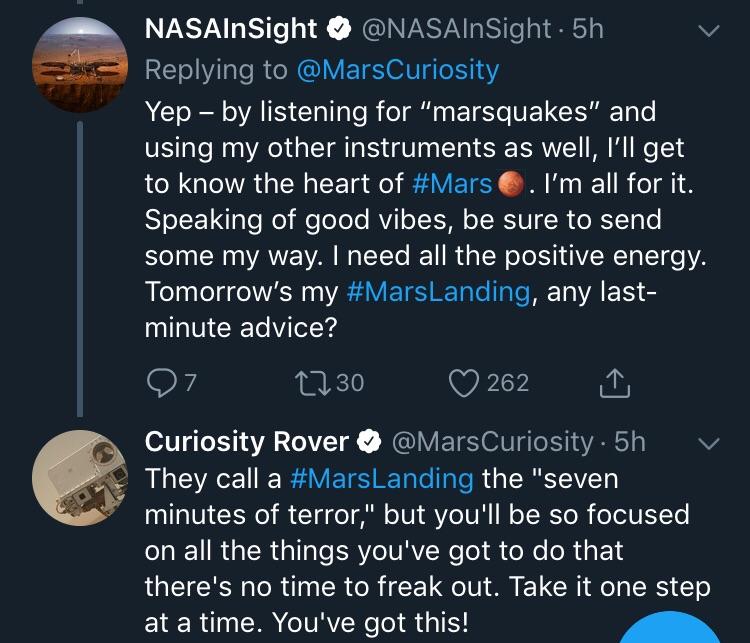This screenshot has height=643, width=750.
Task: View NASAInSight profile picture
Action: coord(80,65)
